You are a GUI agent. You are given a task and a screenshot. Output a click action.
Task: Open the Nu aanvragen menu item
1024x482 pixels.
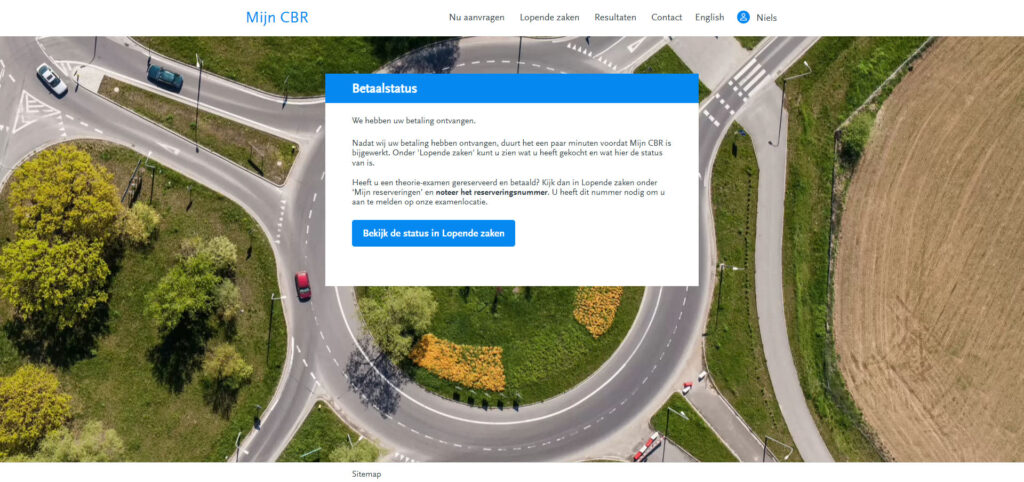476,17
